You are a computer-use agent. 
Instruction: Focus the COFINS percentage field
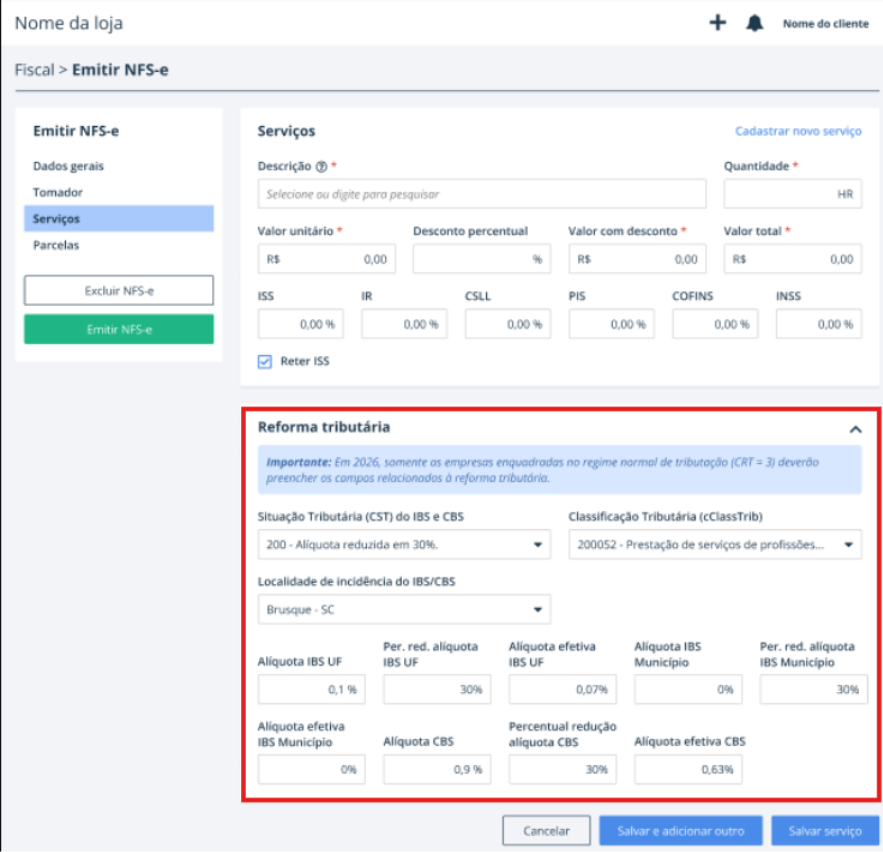pyautogui.click(x=715, y=324)
